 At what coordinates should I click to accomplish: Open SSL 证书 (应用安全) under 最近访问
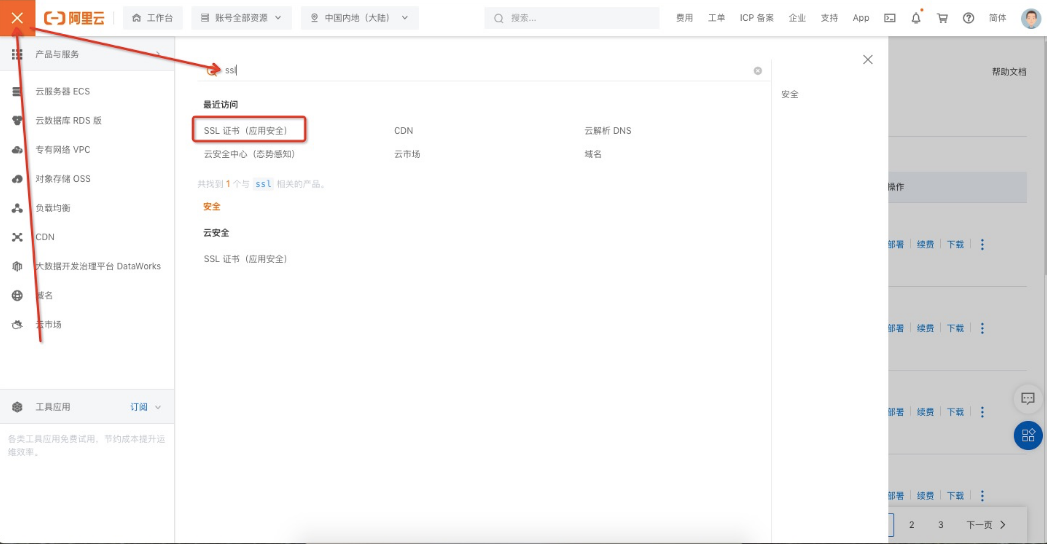coord(245,130)
